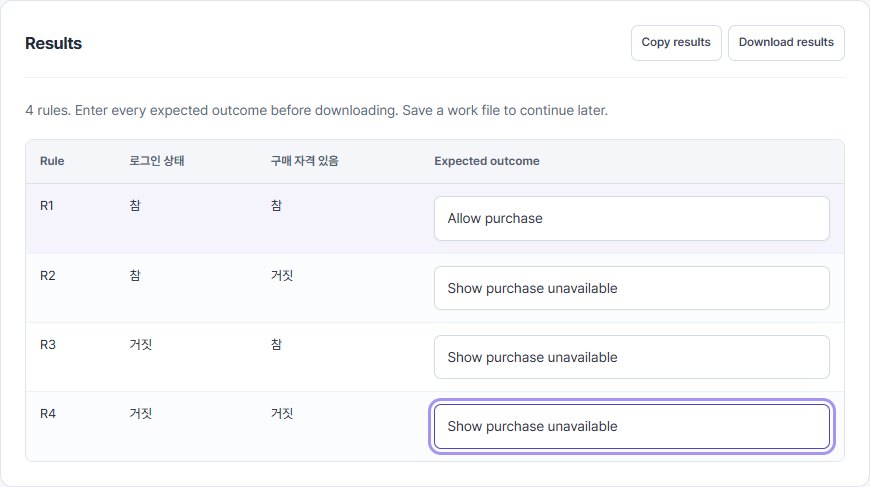This screenshot has height=487, width=870.
Task: Click the 로그인 상태 column header
Action: (x=157, y=161)
